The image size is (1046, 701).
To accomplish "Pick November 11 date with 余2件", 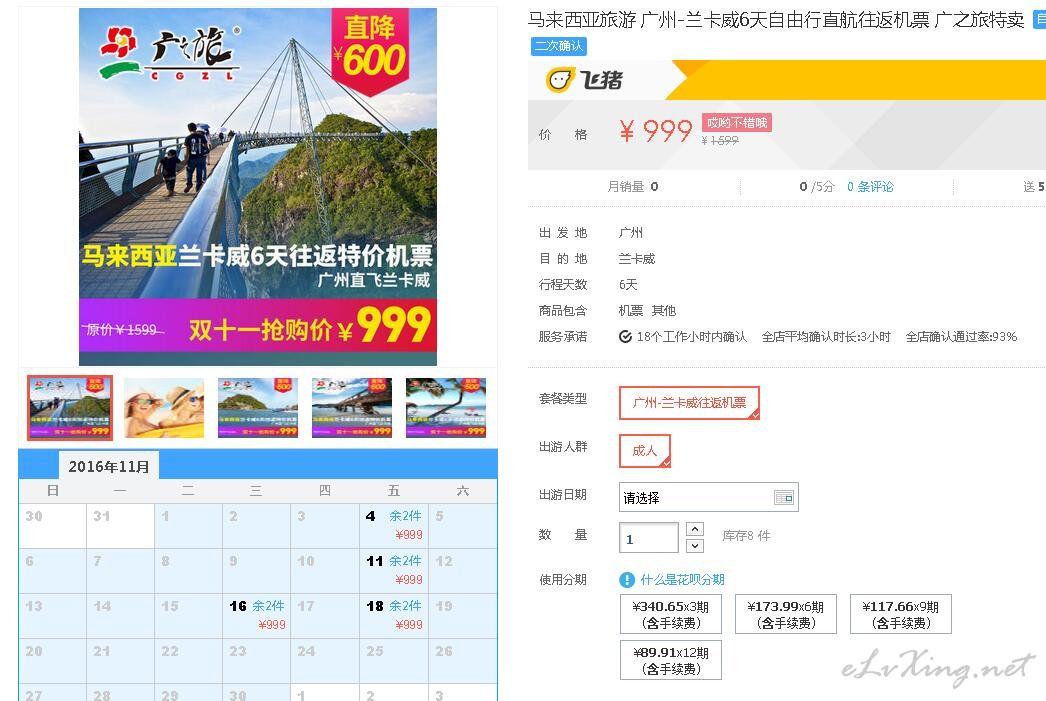I will pos(394,570).
